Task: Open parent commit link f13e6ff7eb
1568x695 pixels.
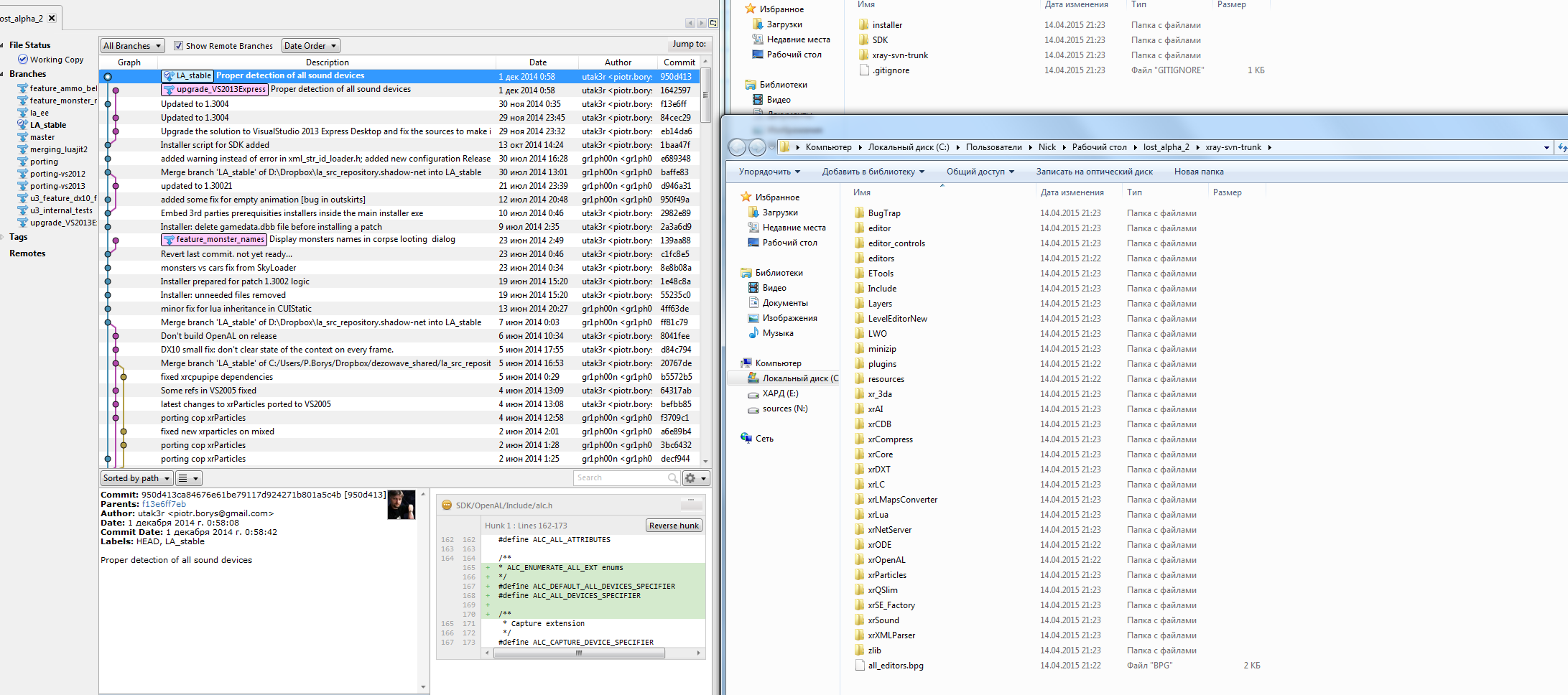Action: click(164, 504)
